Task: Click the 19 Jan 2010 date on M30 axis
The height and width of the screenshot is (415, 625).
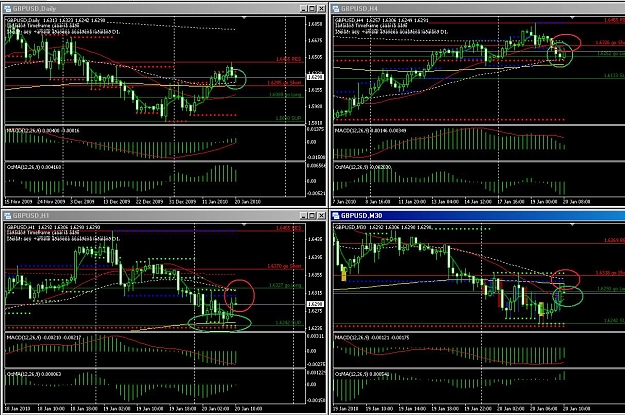Action: [346, 409]
